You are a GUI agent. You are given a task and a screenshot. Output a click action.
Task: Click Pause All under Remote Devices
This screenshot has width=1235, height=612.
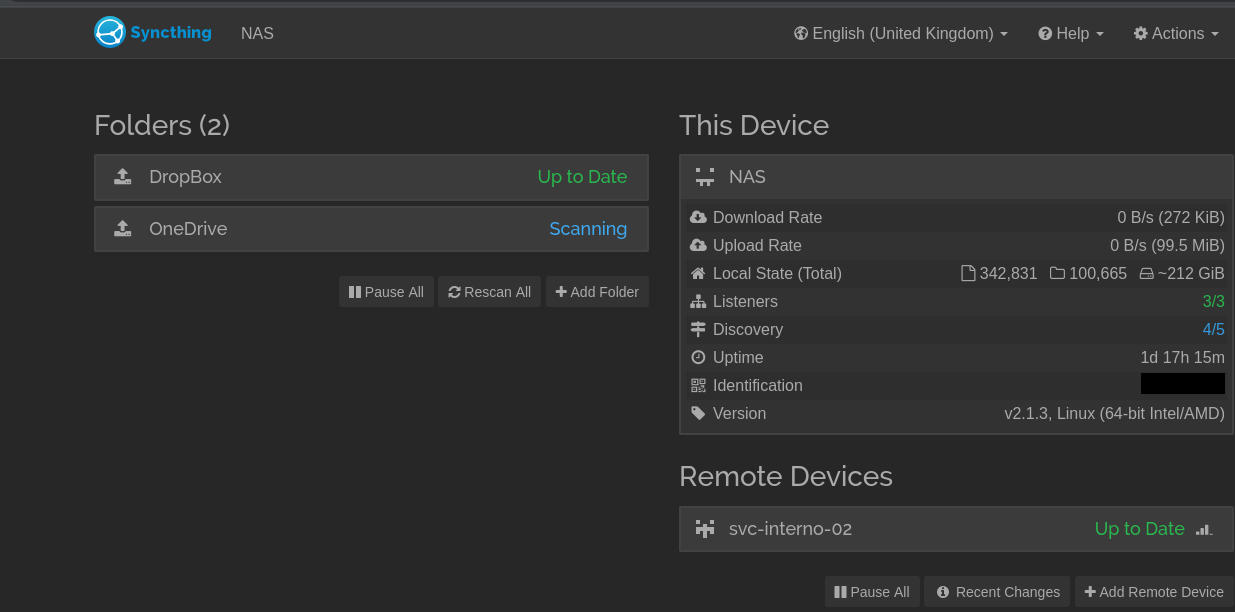pos(872,592)
